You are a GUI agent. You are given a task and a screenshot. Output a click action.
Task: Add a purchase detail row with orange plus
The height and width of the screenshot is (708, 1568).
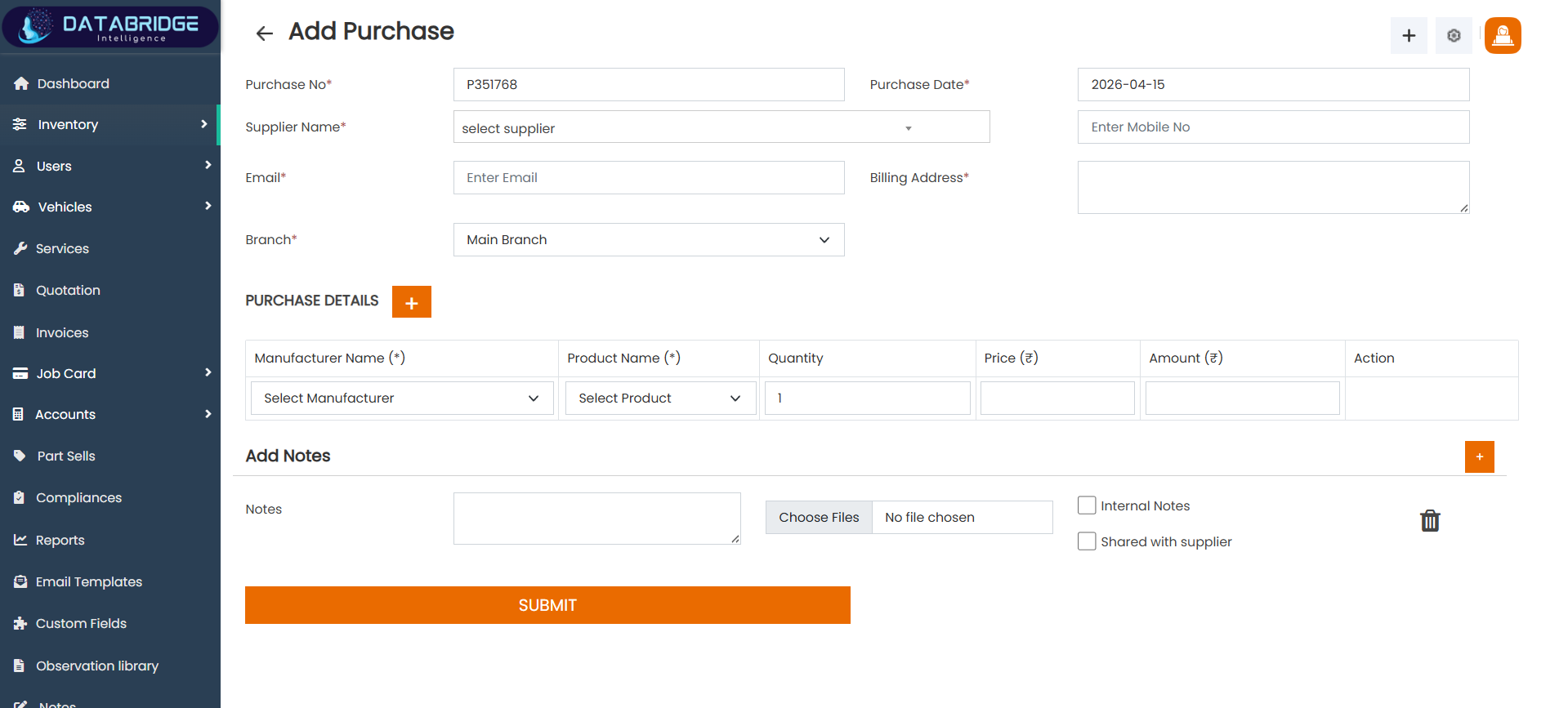pyautogui.click(x=412, y=302)
